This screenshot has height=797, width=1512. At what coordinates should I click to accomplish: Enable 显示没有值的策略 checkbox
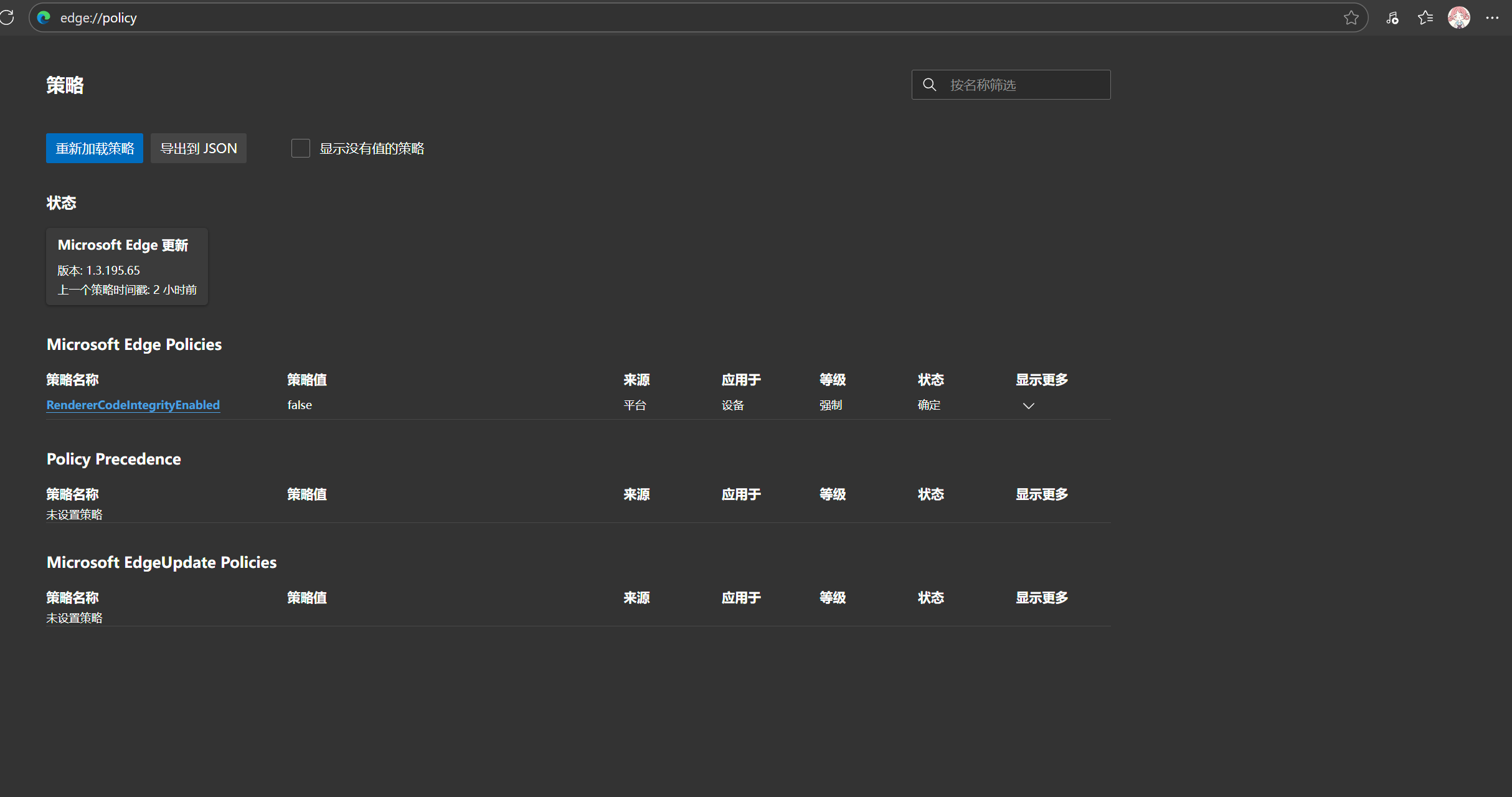[x=301, y=148]
